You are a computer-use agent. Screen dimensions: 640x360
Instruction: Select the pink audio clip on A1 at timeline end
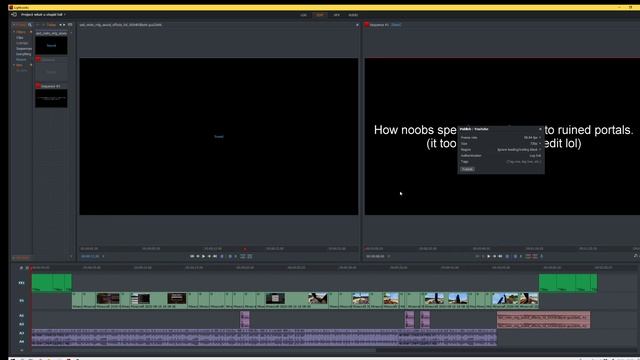pos(543,316)
